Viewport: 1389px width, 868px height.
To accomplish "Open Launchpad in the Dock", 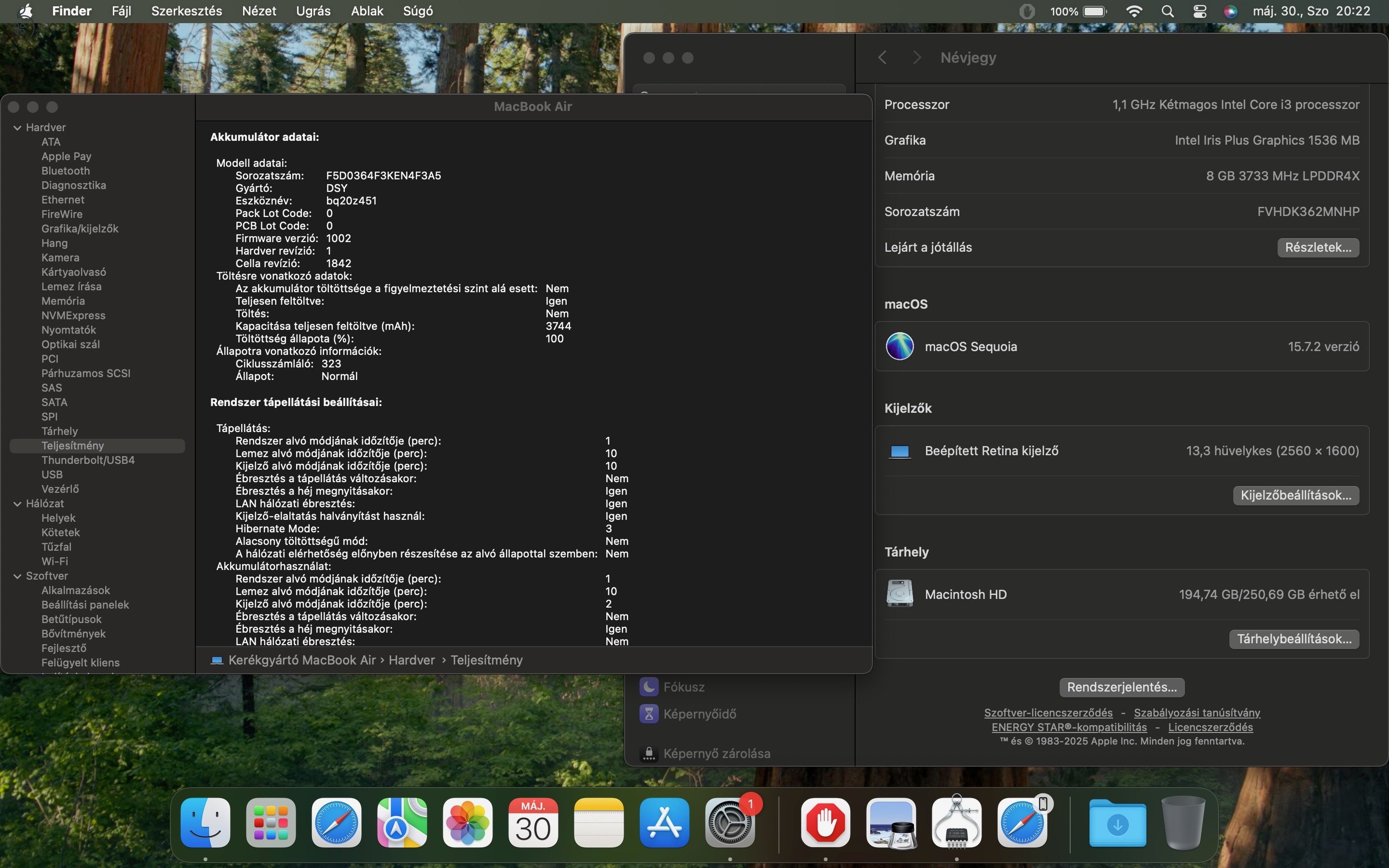I will pos(271,822).
